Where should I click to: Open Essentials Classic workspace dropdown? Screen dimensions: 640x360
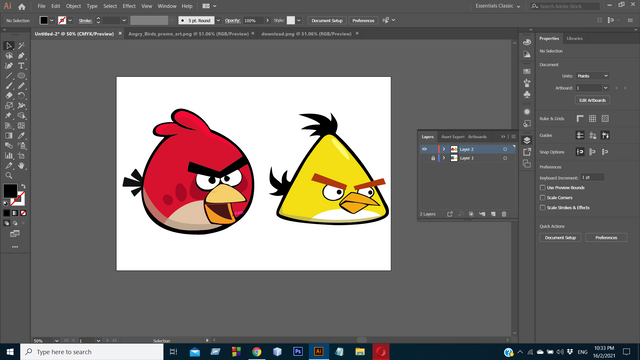[498, 6]
